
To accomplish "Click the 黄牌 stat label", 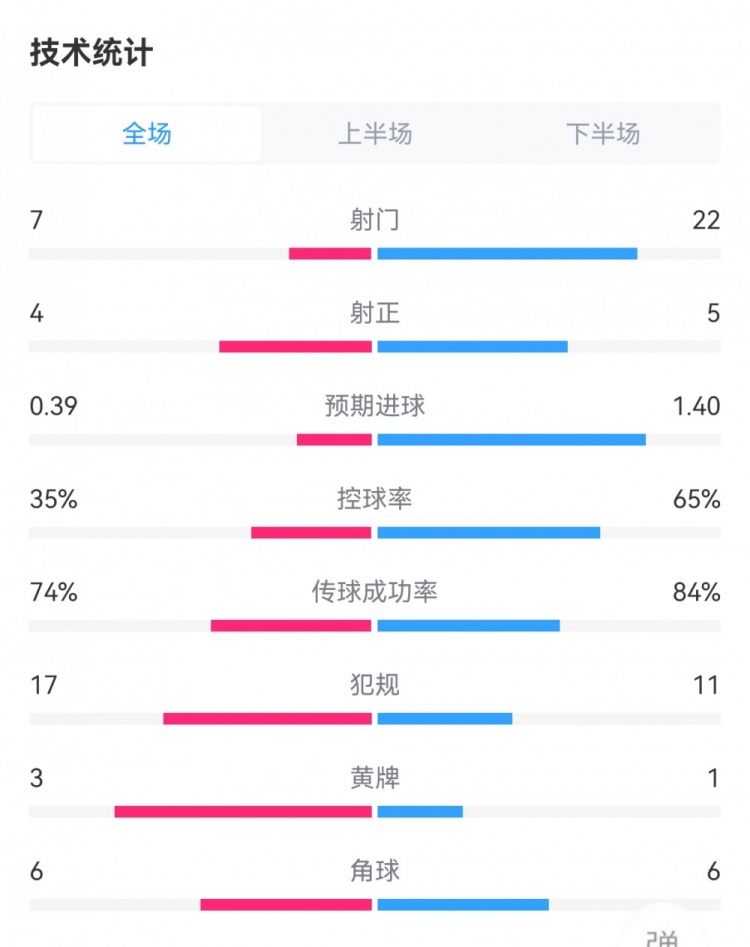I will pyautogui.click(x=375, y=778).
